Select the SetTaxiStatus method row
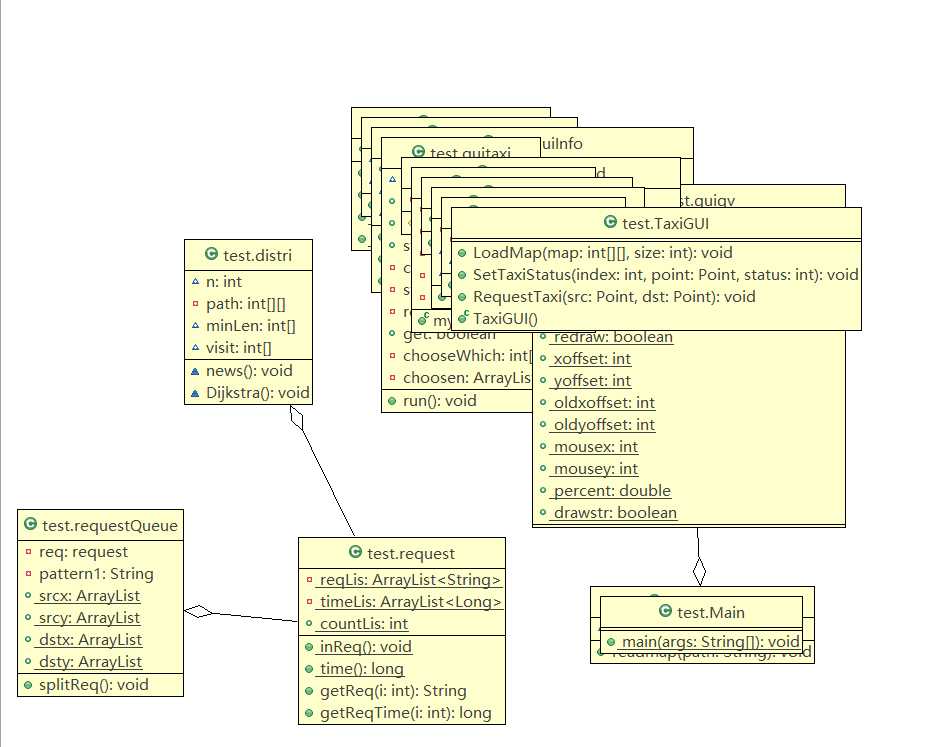 [656, 275]
